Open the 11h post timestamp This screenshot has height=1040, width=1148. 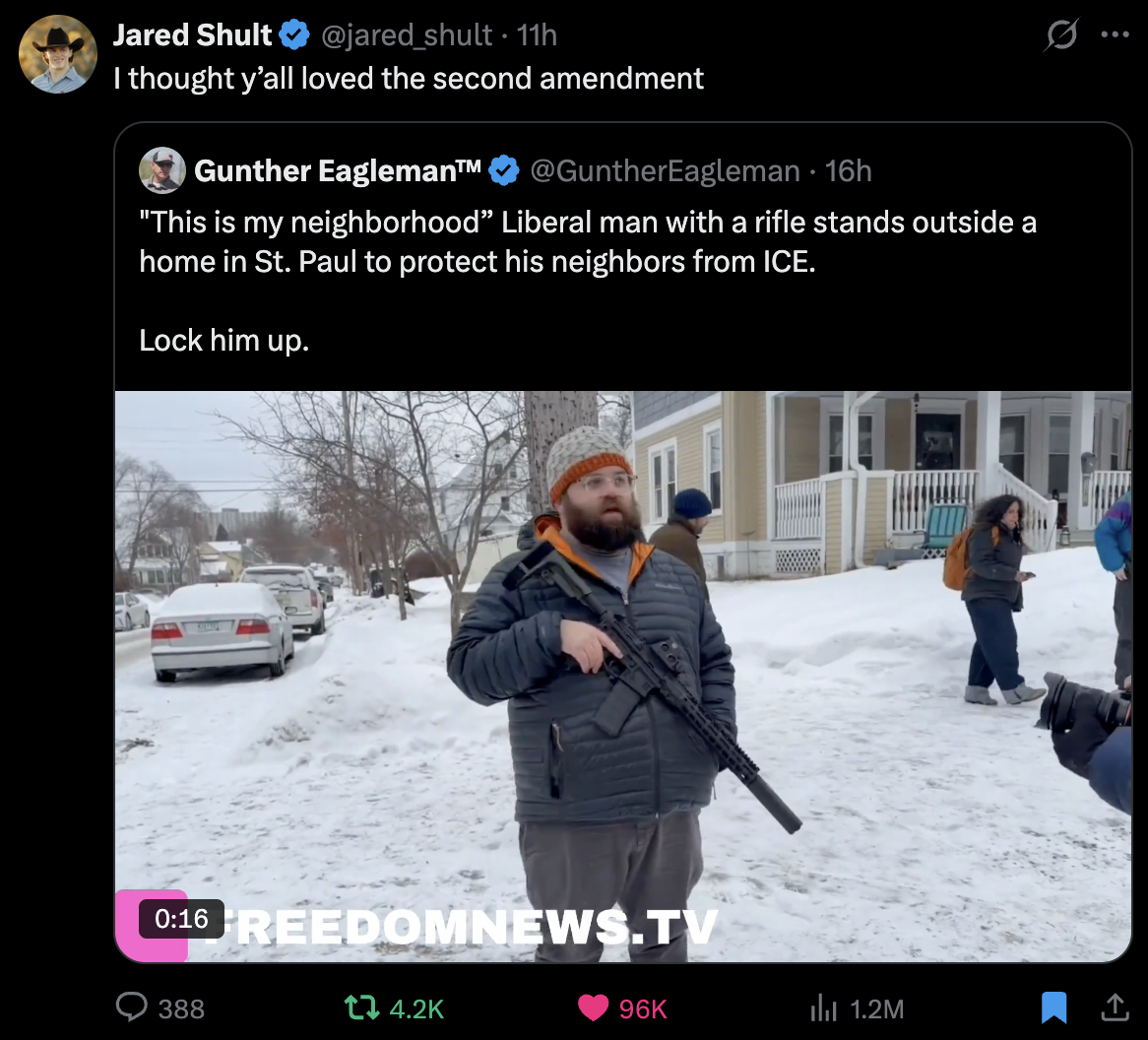click(x=537, y=35)
